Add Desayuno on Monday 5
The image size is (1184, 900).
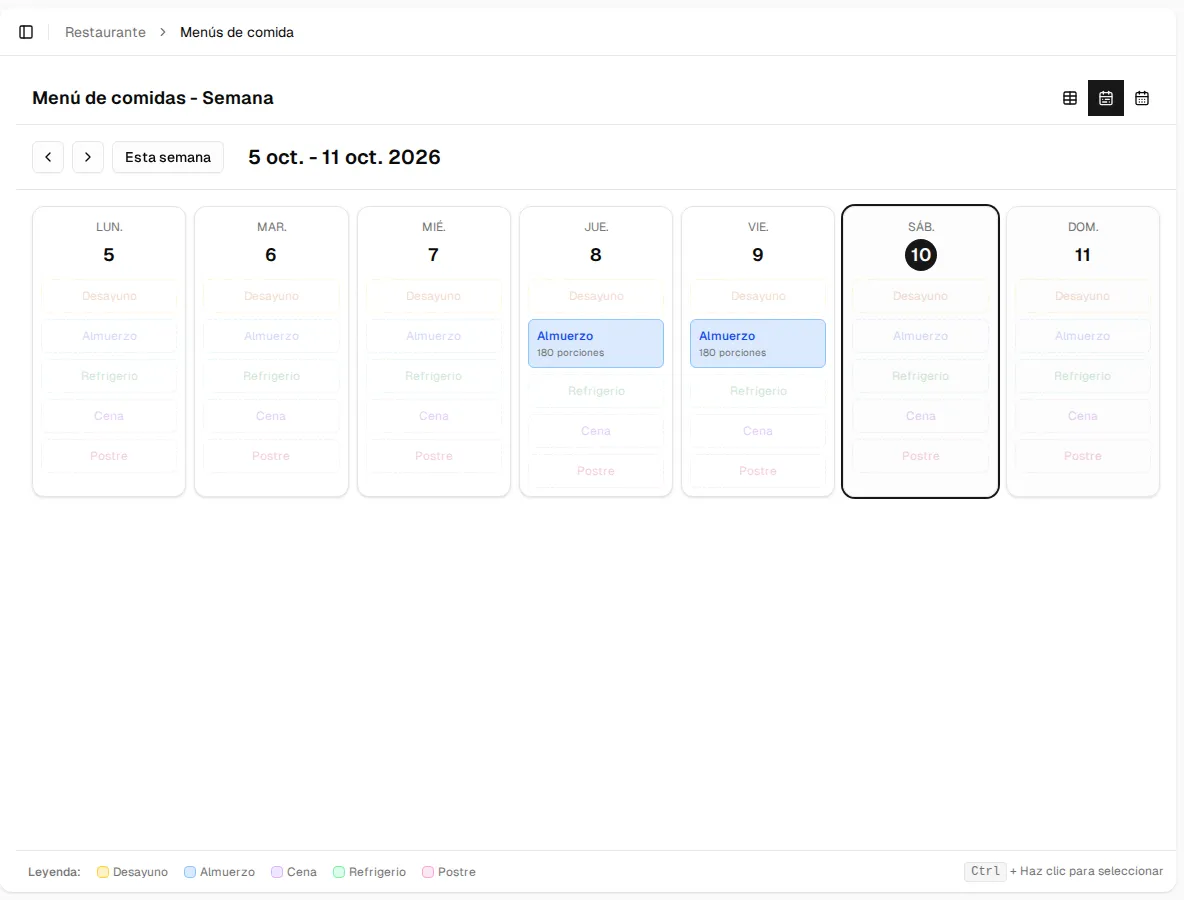109,296
